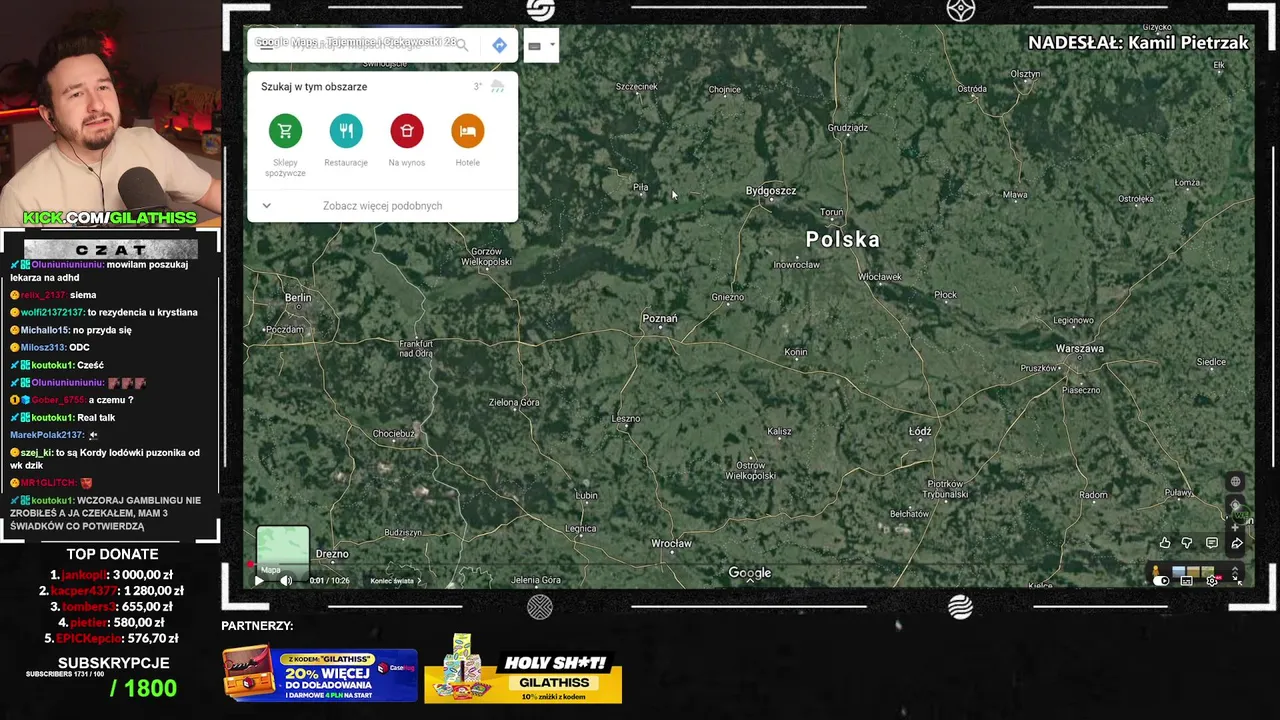Click the globe view icon
1280x720 pixels.
1235,482
